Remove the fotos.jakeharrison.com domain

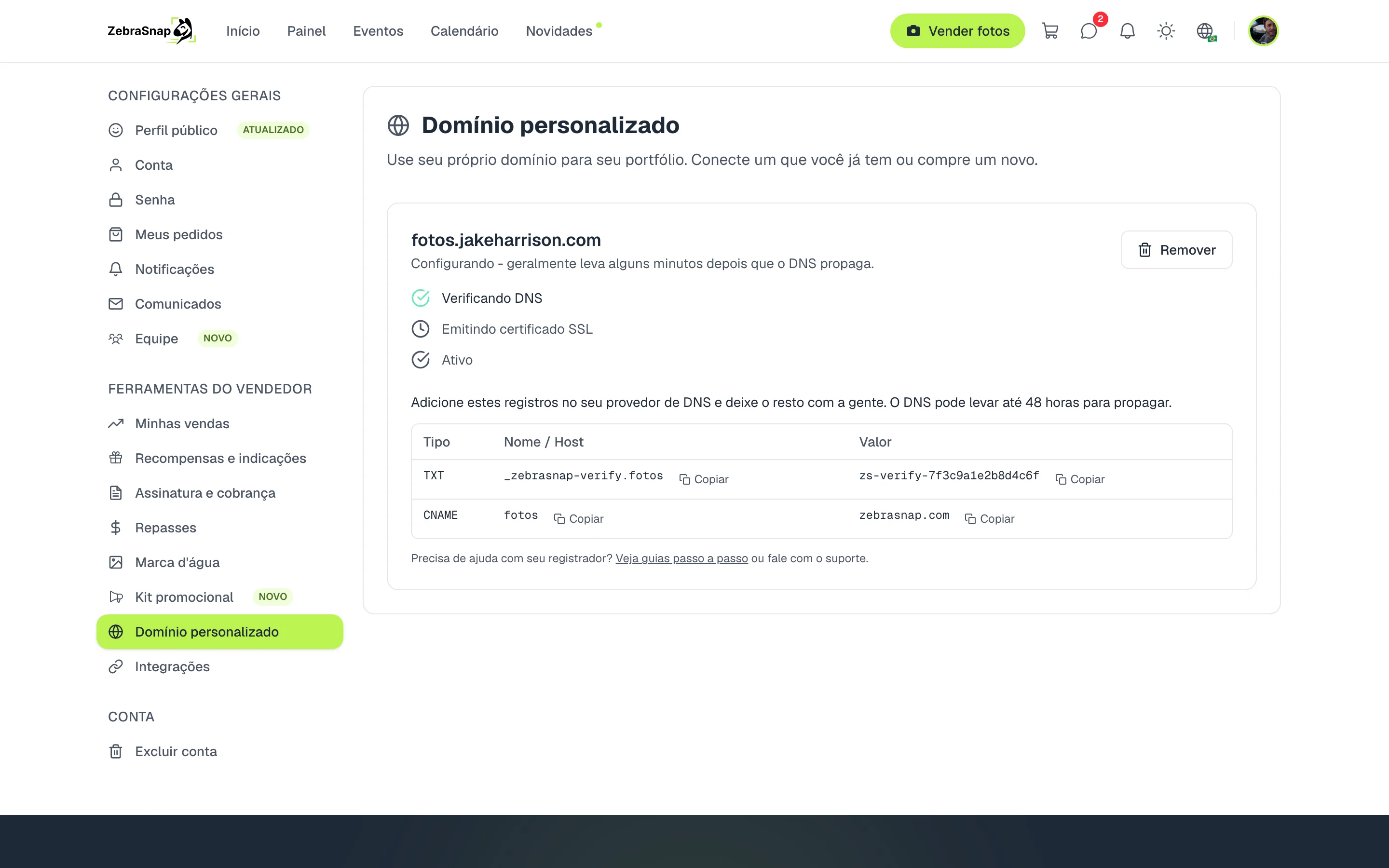pyautogui.click(x=1176, y=250)
